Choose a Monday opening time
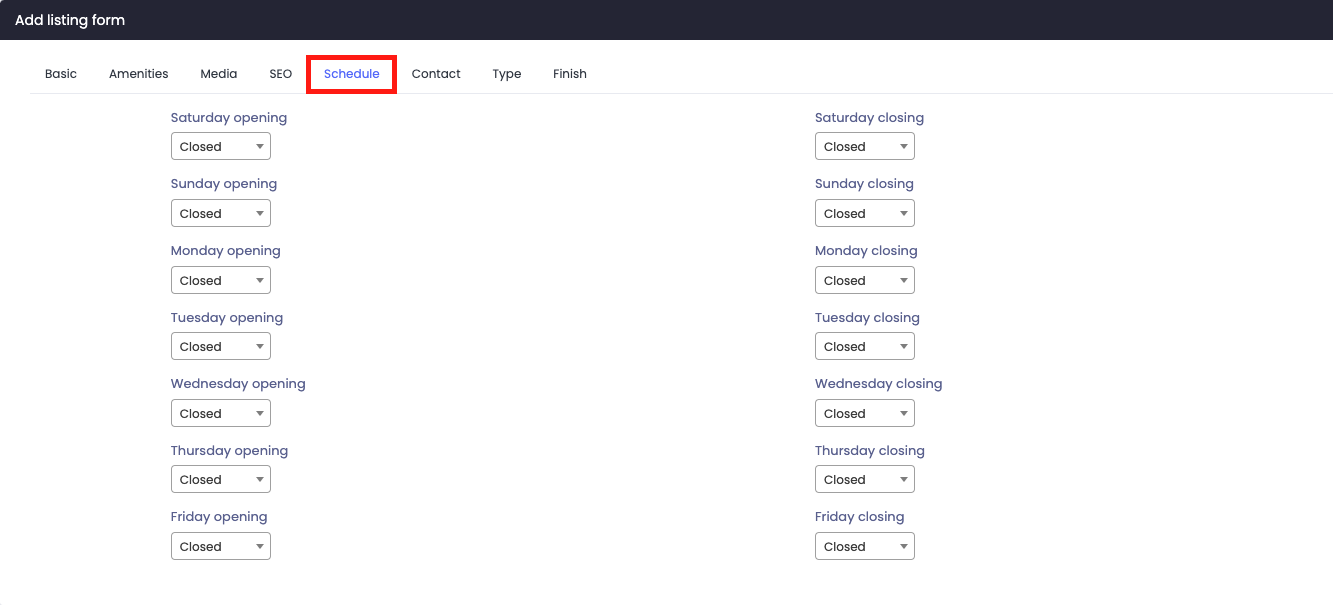 point(221,280)
